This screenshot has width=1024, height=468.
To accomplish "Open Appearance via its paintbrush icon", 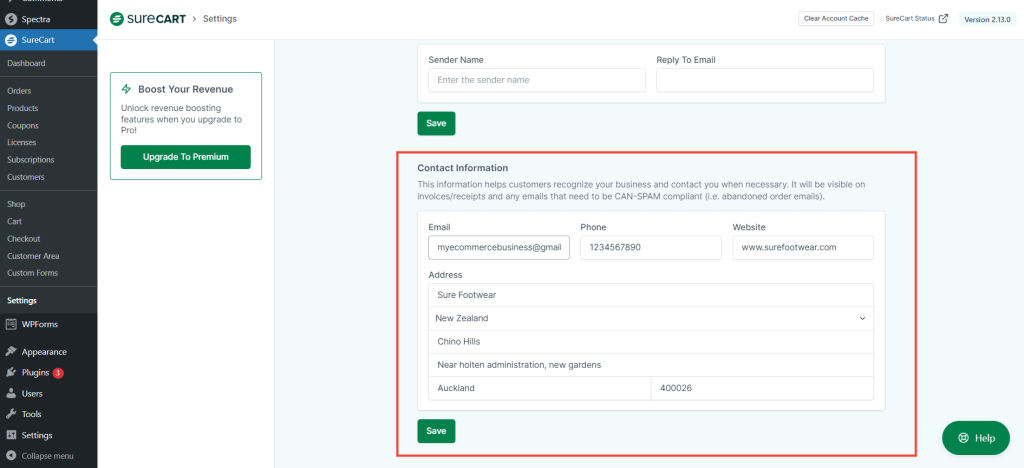I will point(10,352).
